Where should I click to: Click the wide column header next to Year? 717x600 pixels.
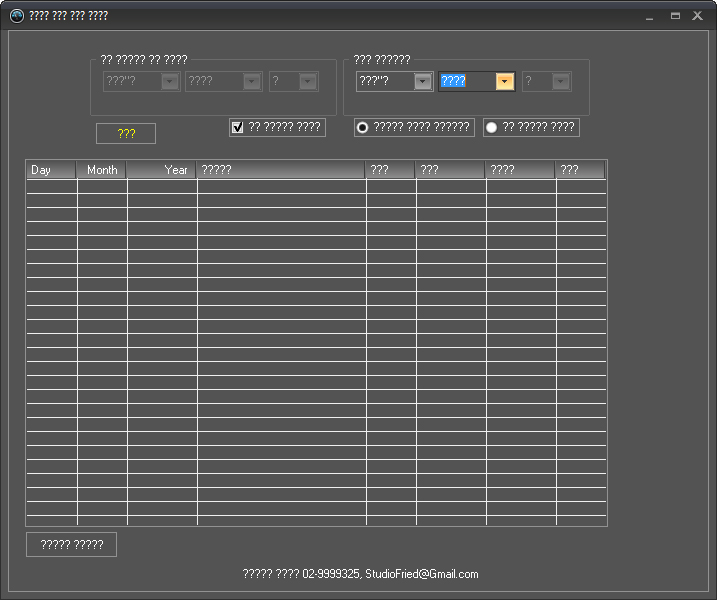click(x=281, y=170)
